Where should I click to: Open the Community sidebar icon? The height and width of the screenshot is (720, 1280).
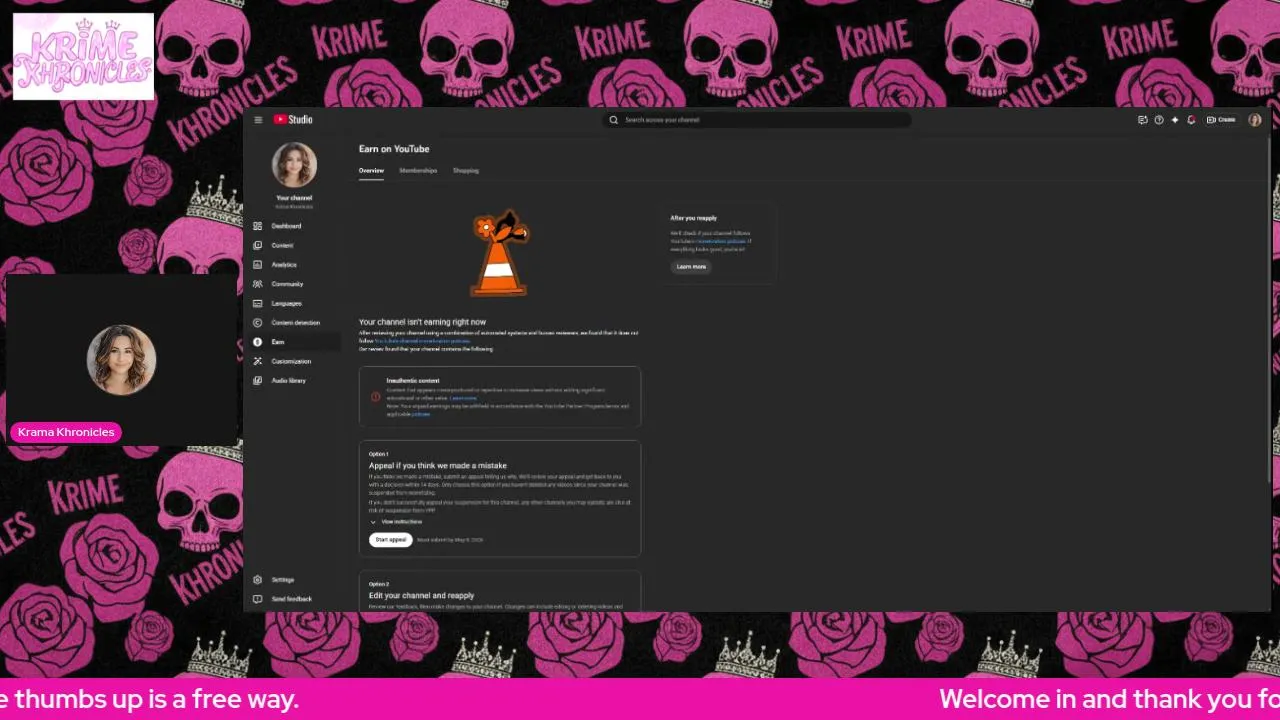click(x=258, y=284)
